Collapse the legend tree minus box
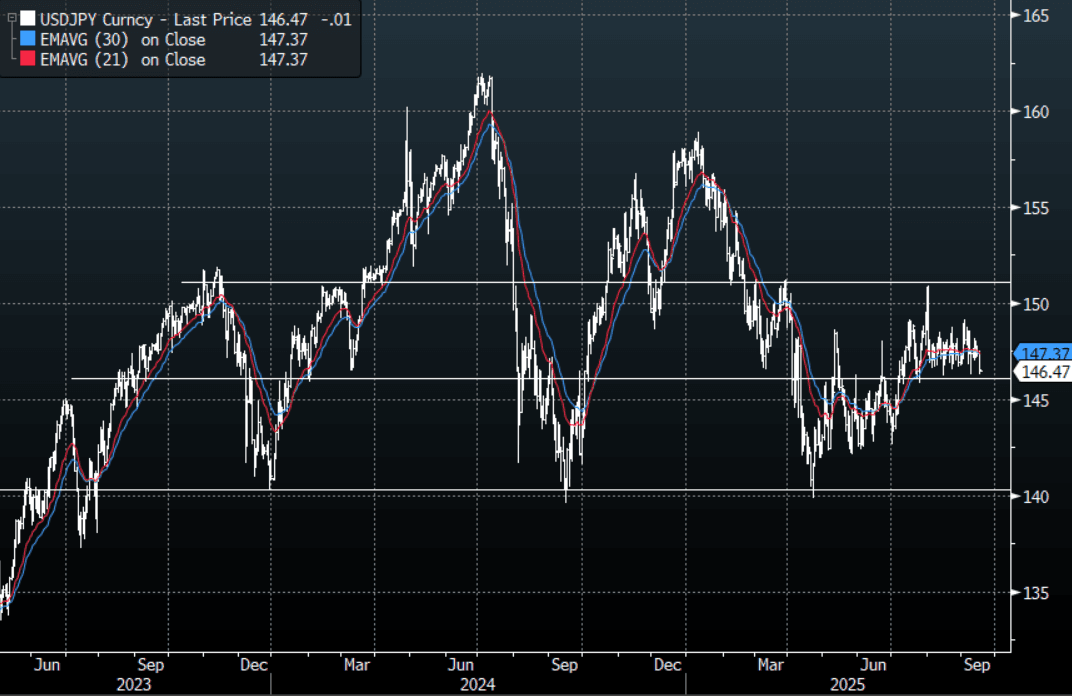 10,19
